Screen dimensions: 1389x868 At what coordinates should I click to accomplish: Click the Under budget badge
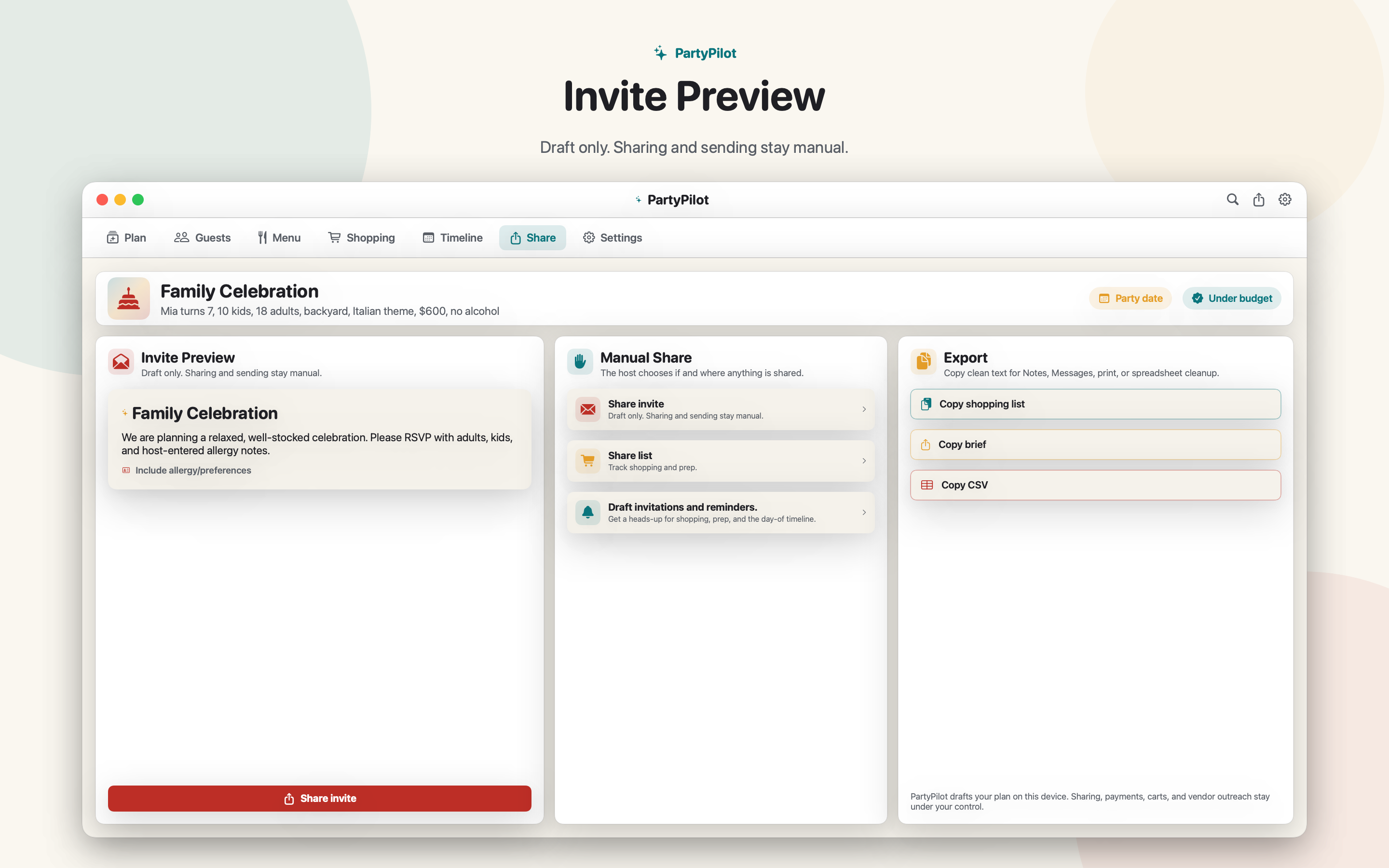(1232, 298)
